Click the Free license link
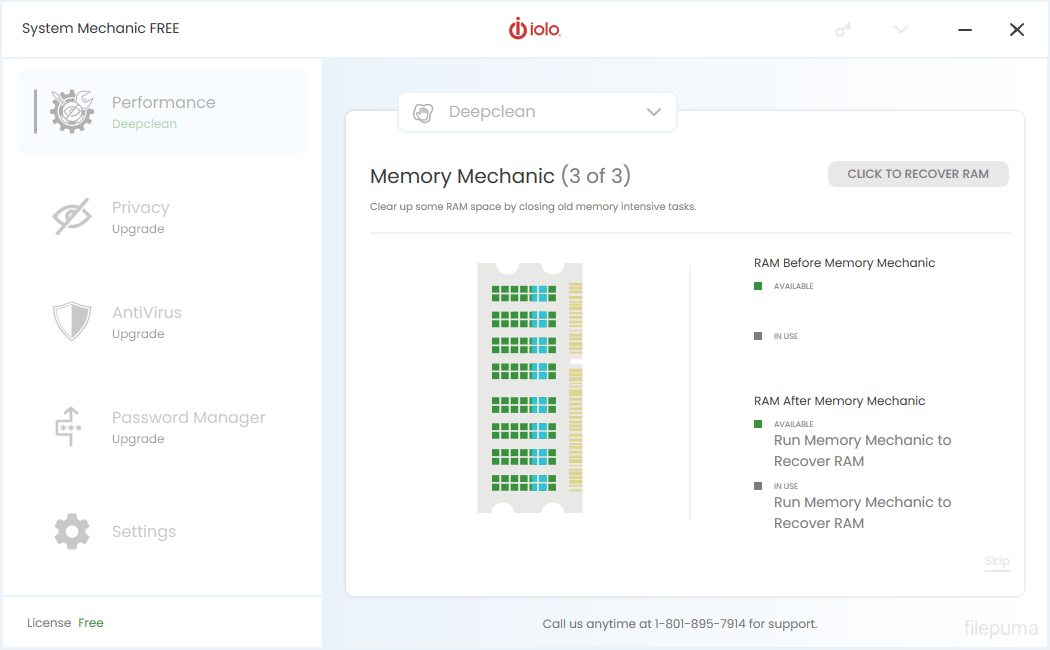 [91, 623]
